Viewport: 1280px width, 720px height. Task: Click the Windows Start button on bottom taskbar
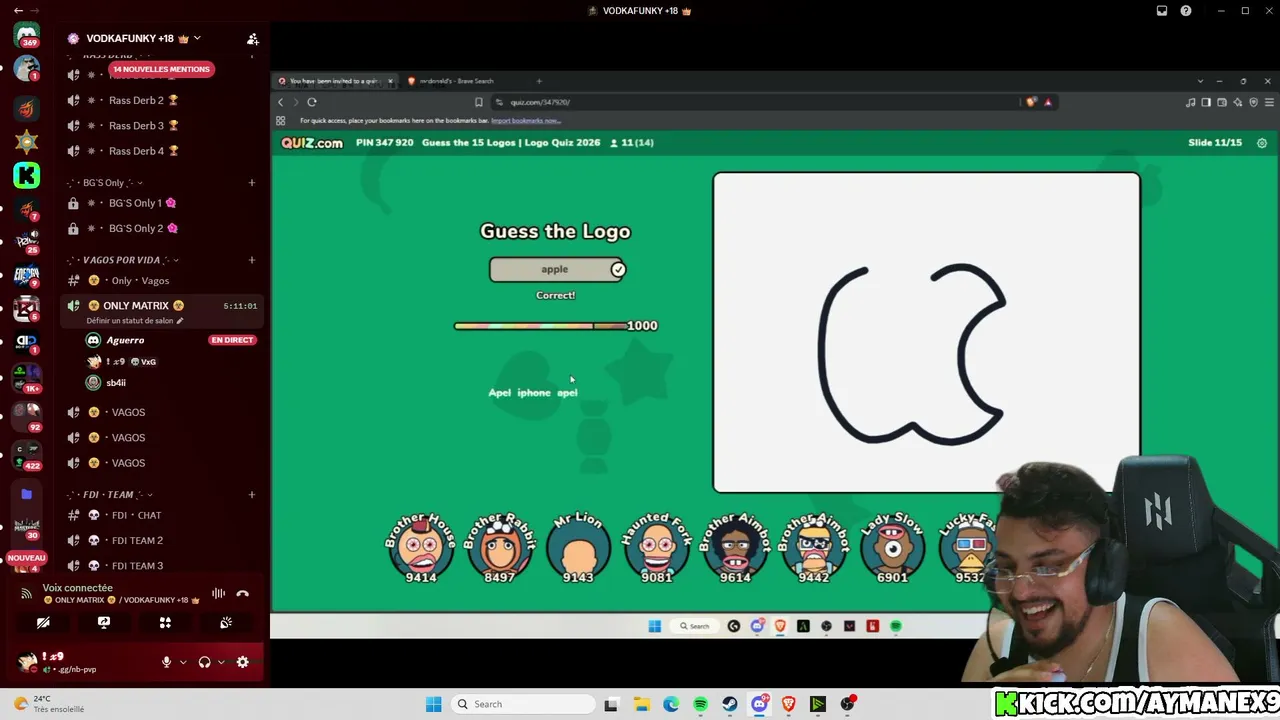click(433, 704)
